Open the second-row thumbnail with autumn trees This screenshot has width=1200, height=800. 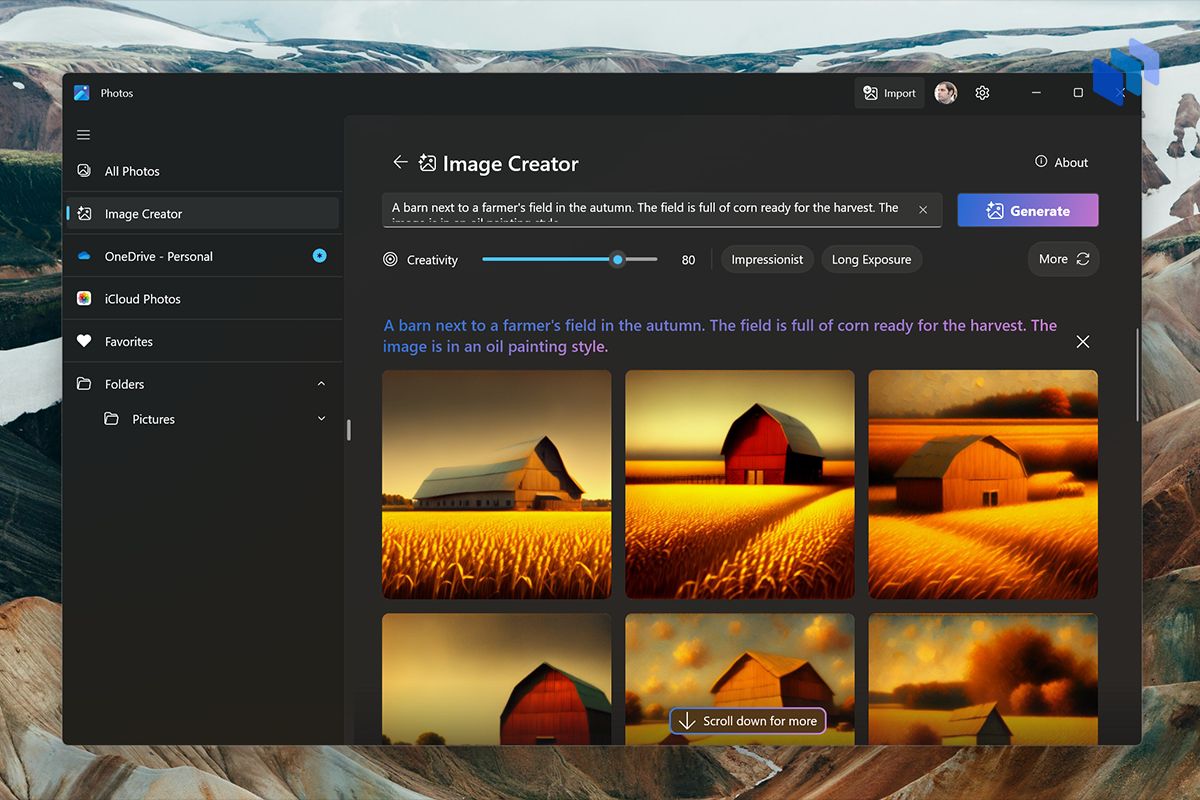tap(983, 679)
